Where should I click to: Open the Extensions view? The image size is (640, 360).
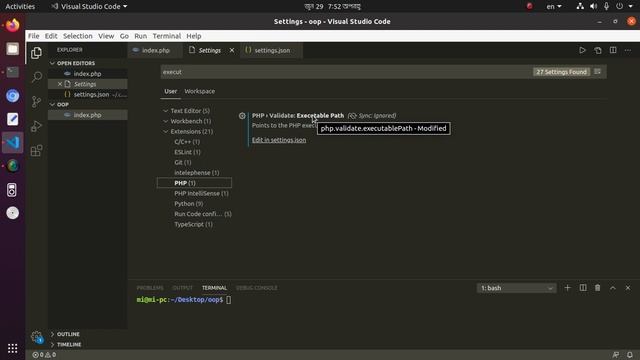click(x=36, y=151)
